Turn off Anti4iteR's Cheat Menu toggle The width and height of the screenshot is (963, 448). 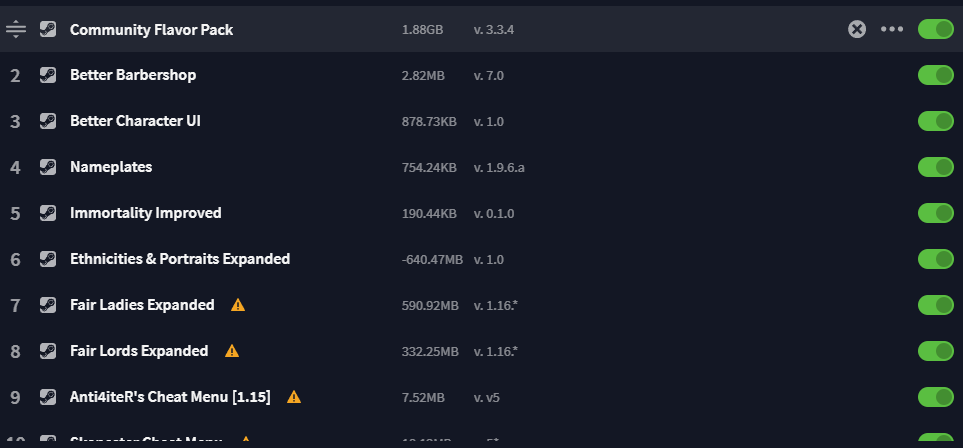tap(935, 397)
